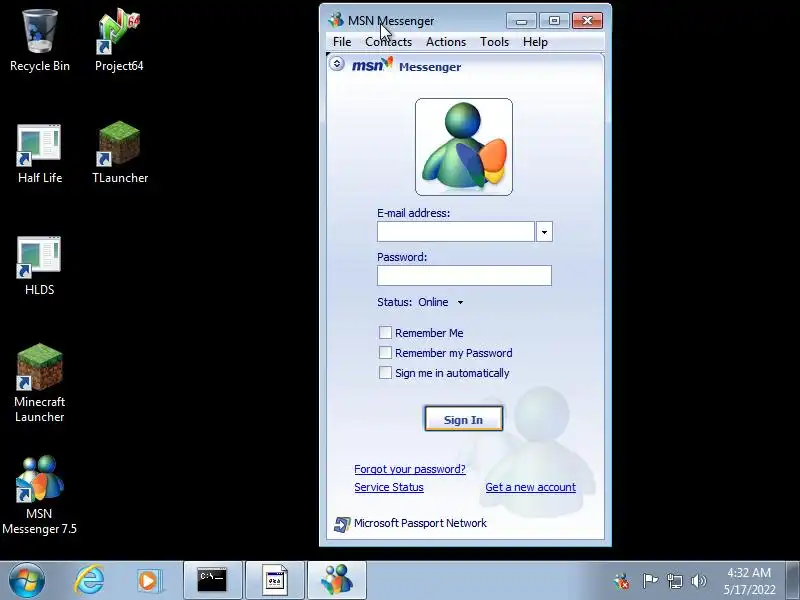800x600 pixels.
Task: Select the TLauncher desktop shortcut
Action: point(120,152)
